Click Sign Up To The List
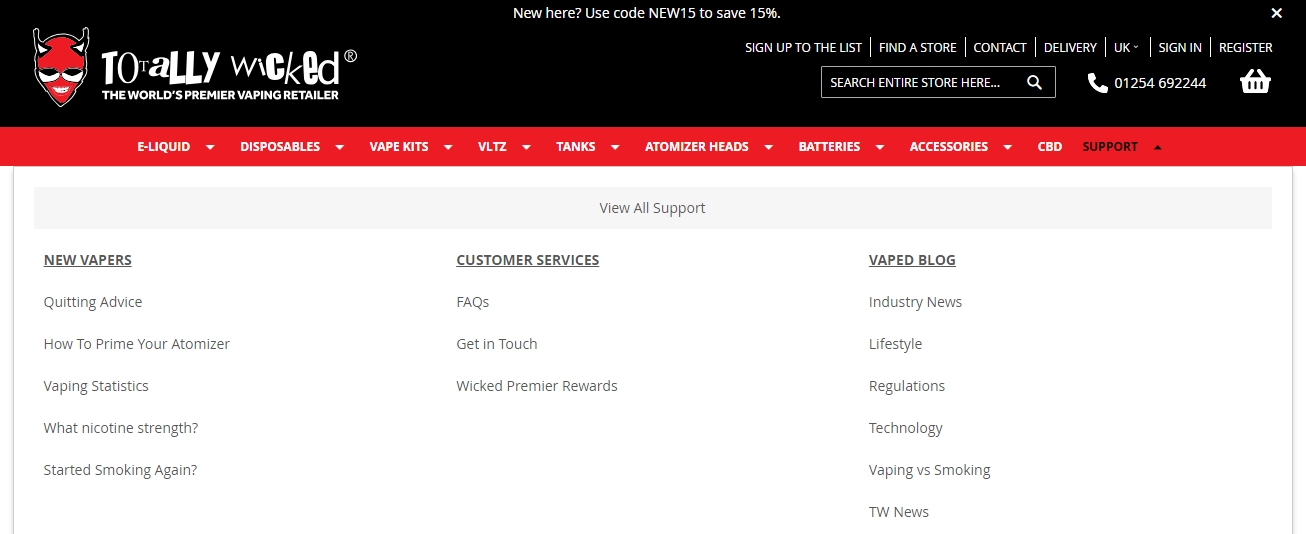 click(x=803, y=47)
